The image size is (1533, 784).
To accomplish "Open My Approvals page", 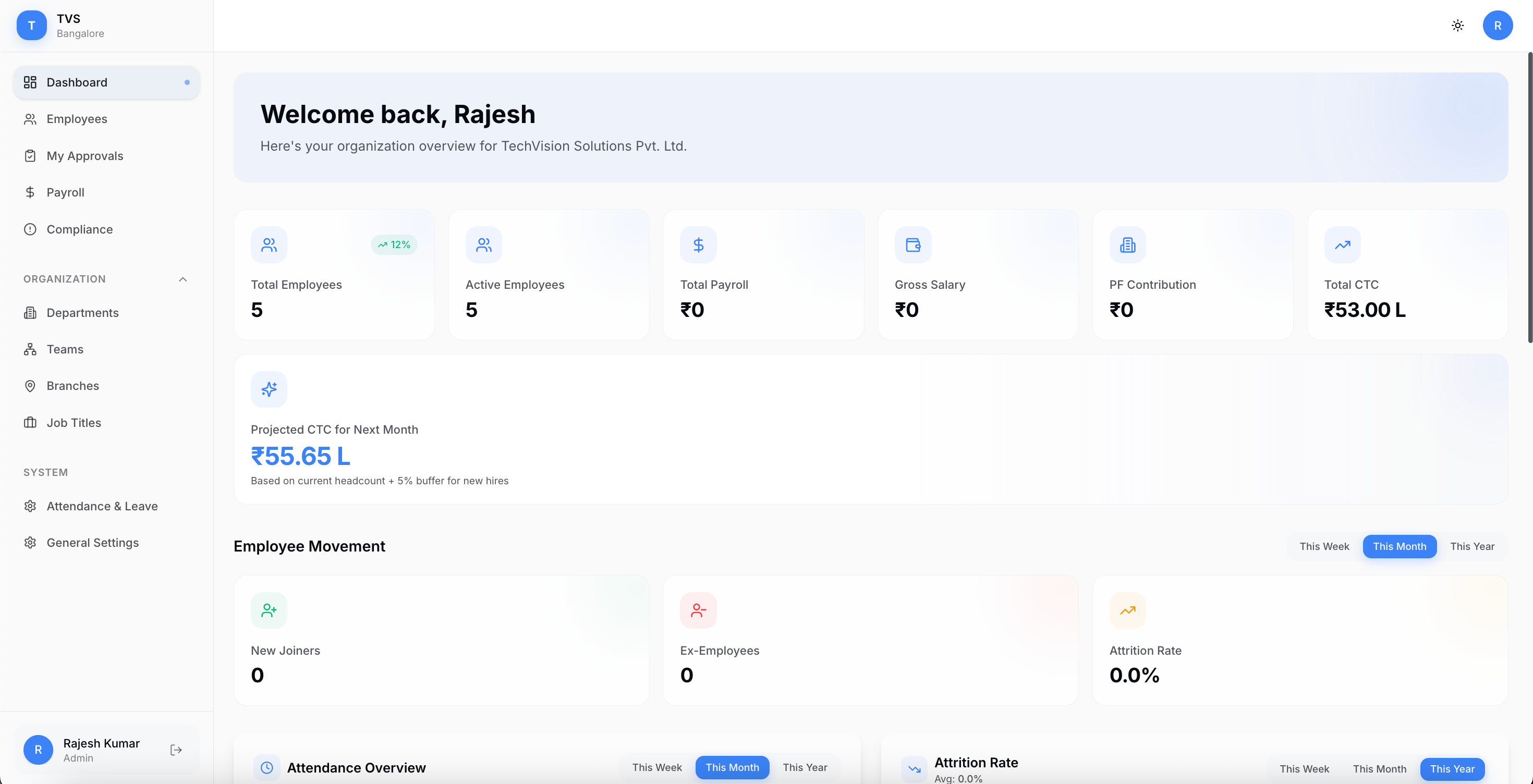I will click(84, 156).
